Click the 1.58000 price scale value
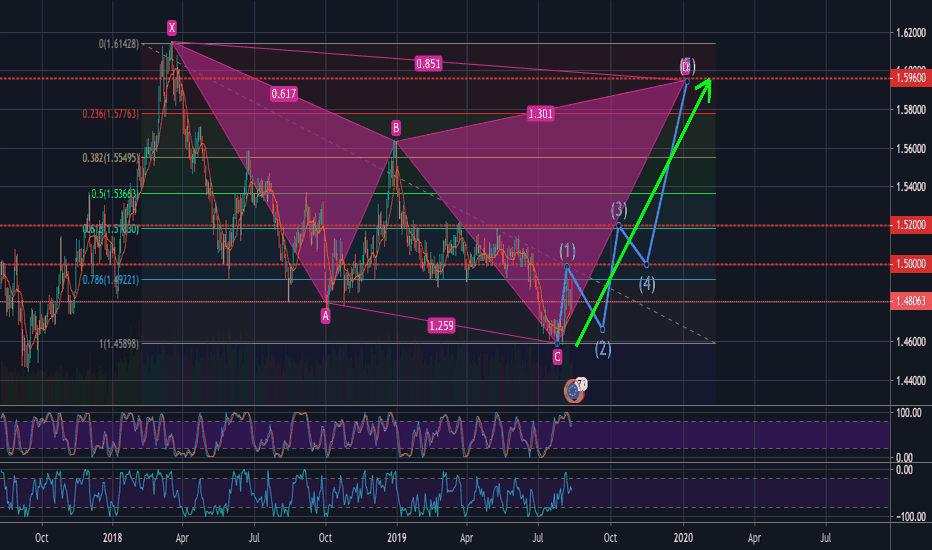 (911, 110)
